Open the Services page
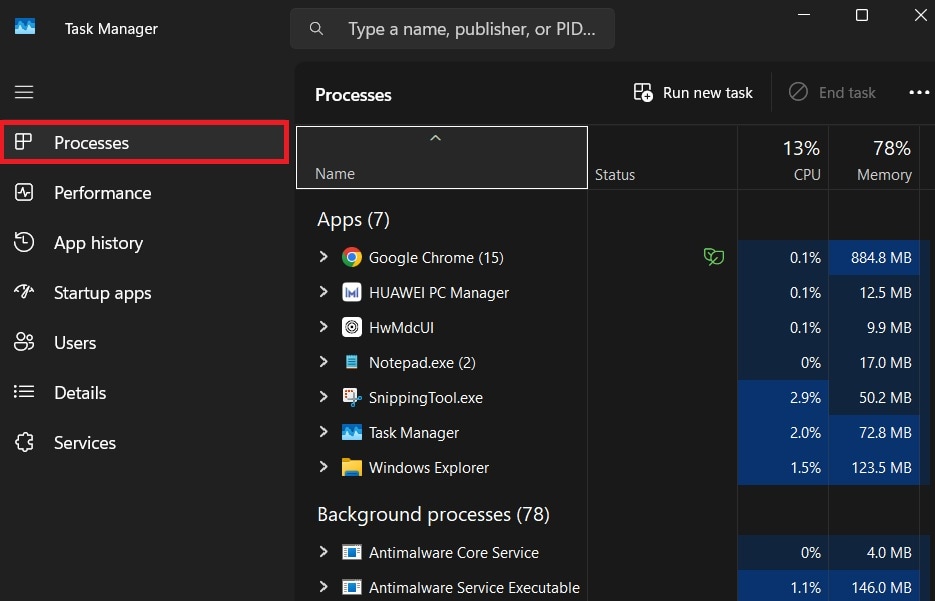The height and width of the screenshot is (601, 935). click(x=145, y=443)
